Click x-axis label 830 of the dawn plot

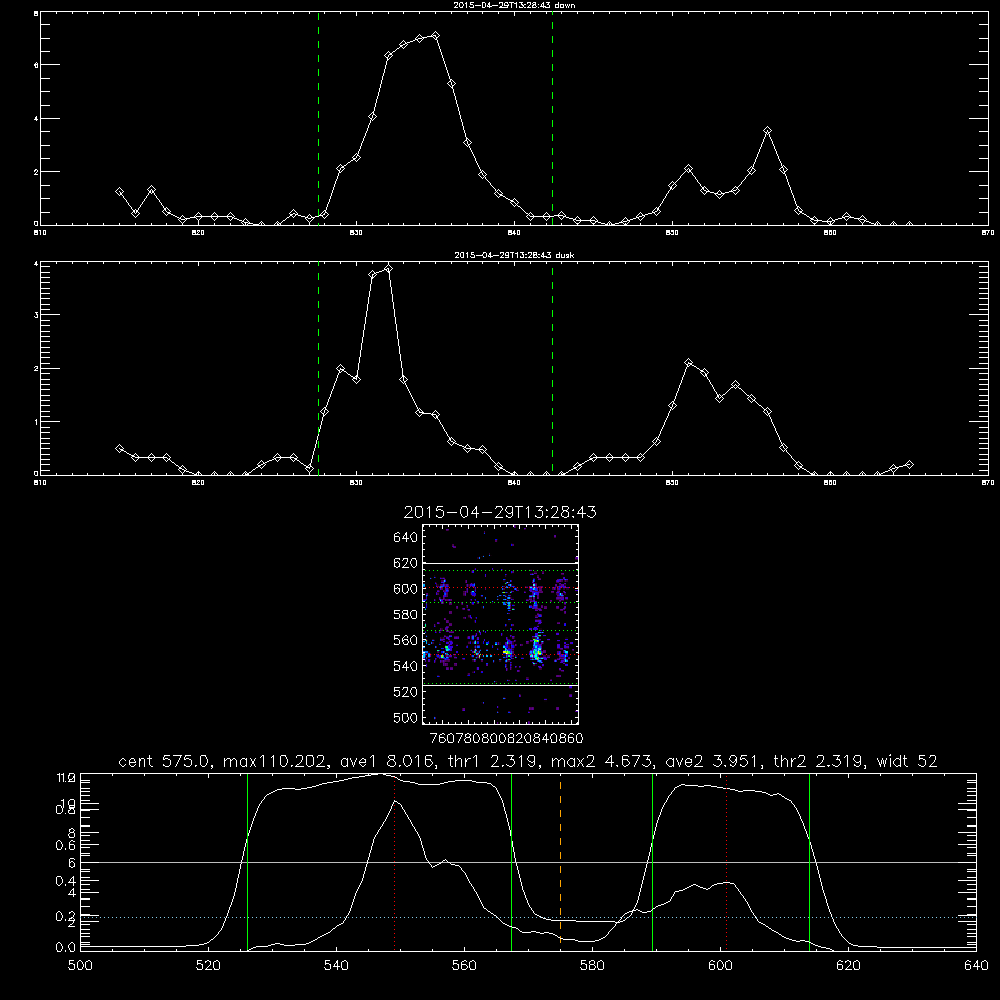356,233
